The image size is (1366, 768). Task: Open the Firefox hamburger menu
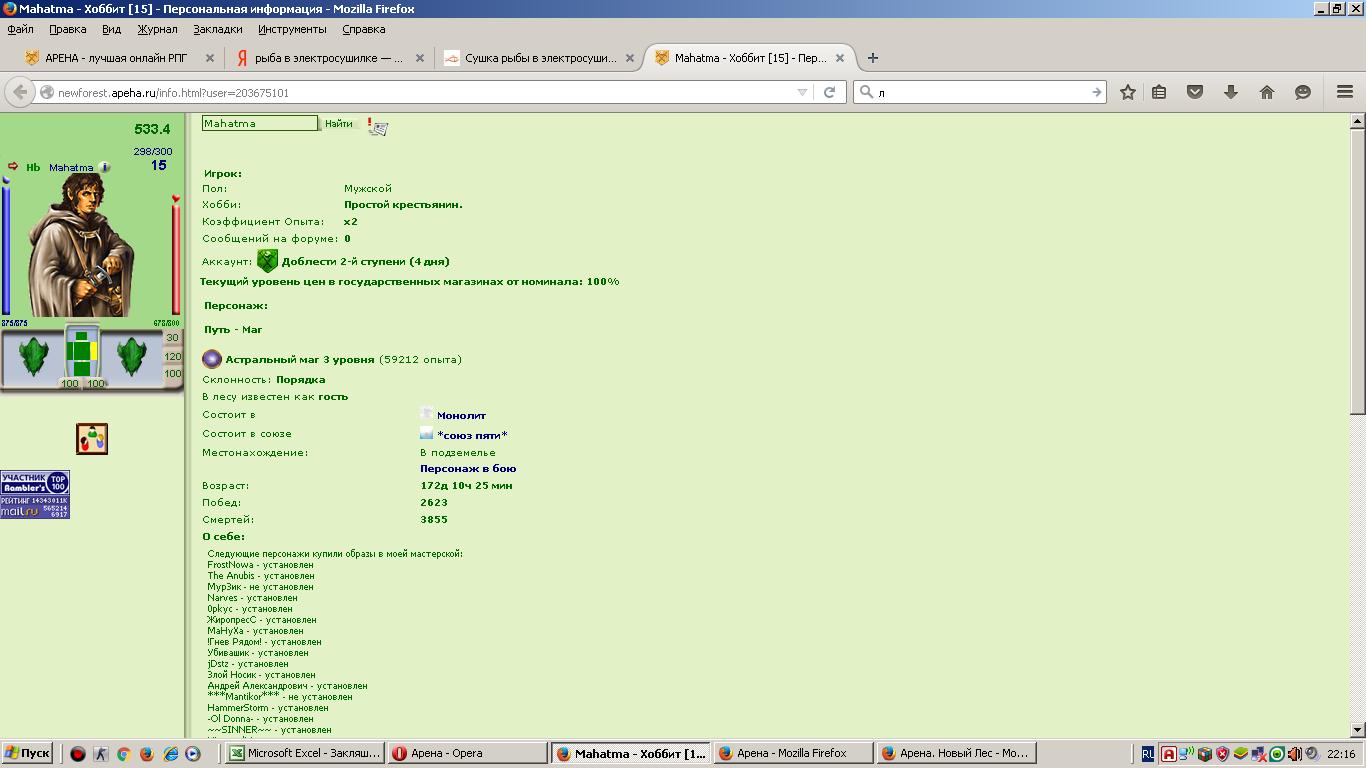(1345, 92)
